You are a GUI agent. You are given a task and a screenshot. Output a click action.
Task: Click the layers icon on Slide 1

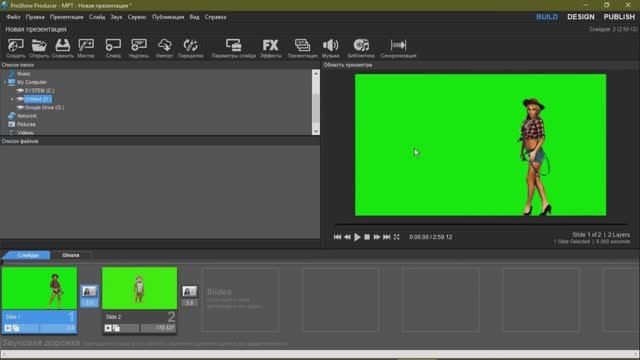coord(16,328)
